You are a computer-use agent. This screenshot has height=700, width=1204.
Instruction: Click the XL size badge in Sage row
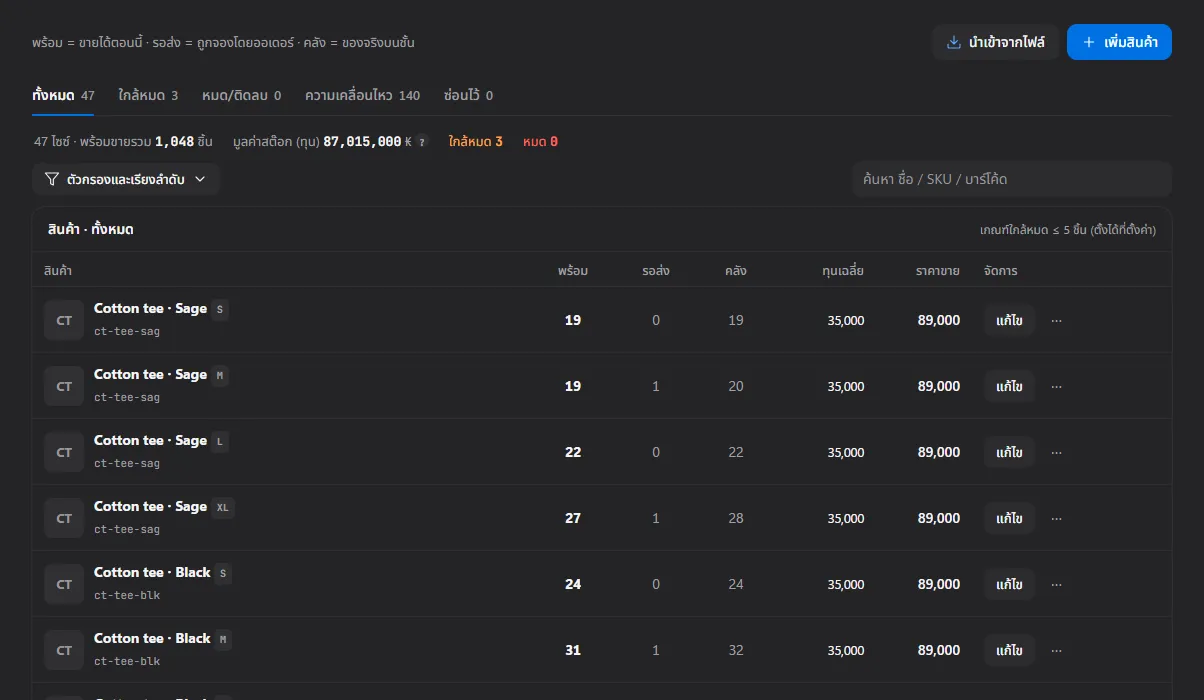[x=222, y=508]
